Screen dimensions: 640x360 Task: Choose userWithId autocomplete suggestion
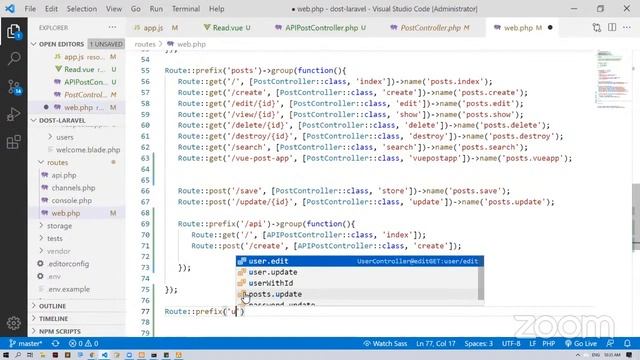[x=356, y=283]
